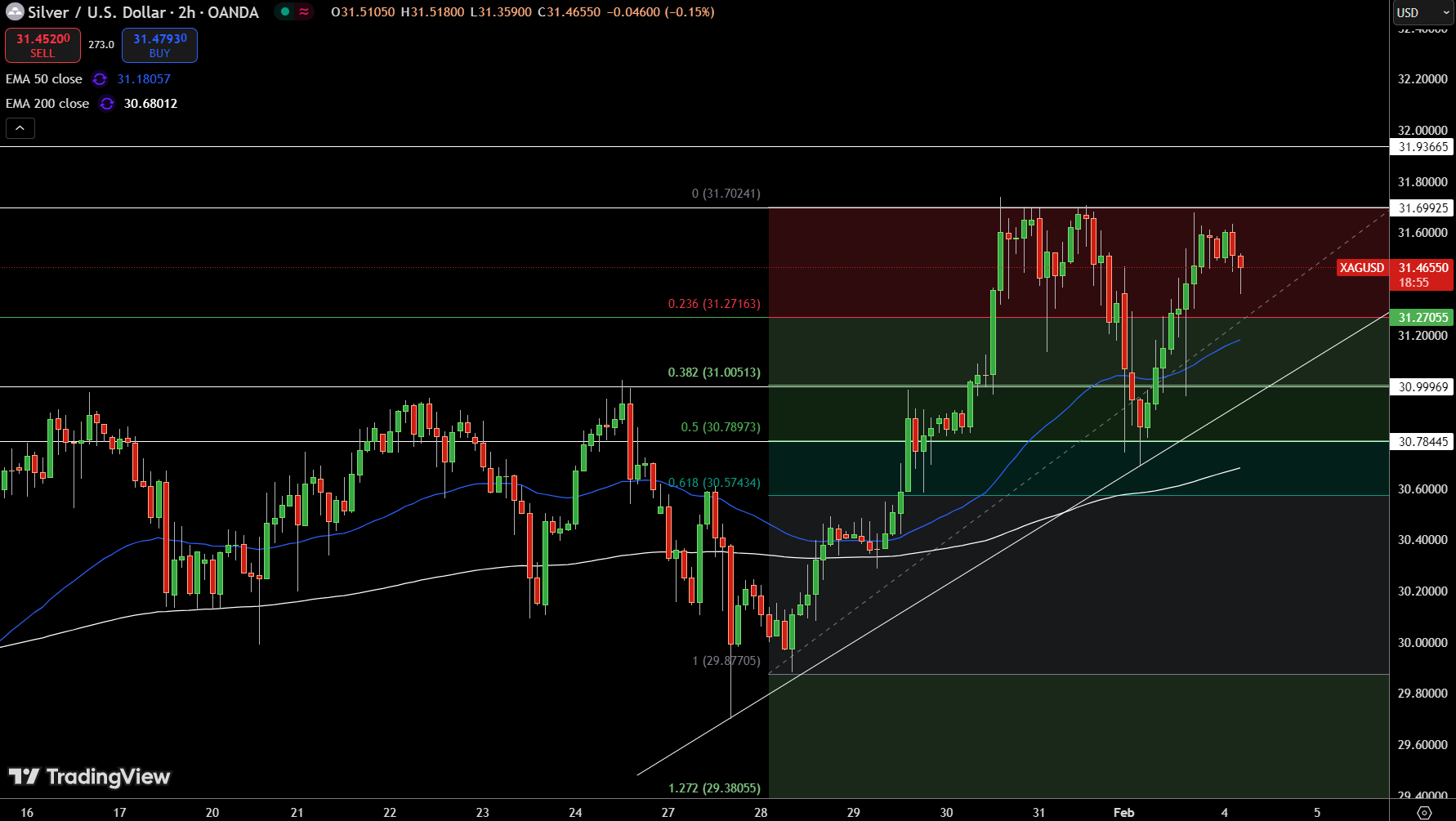Click the green 31.27055 price axis label
This screenshot has width=1456, height=821.
[x=1423, y=318]
